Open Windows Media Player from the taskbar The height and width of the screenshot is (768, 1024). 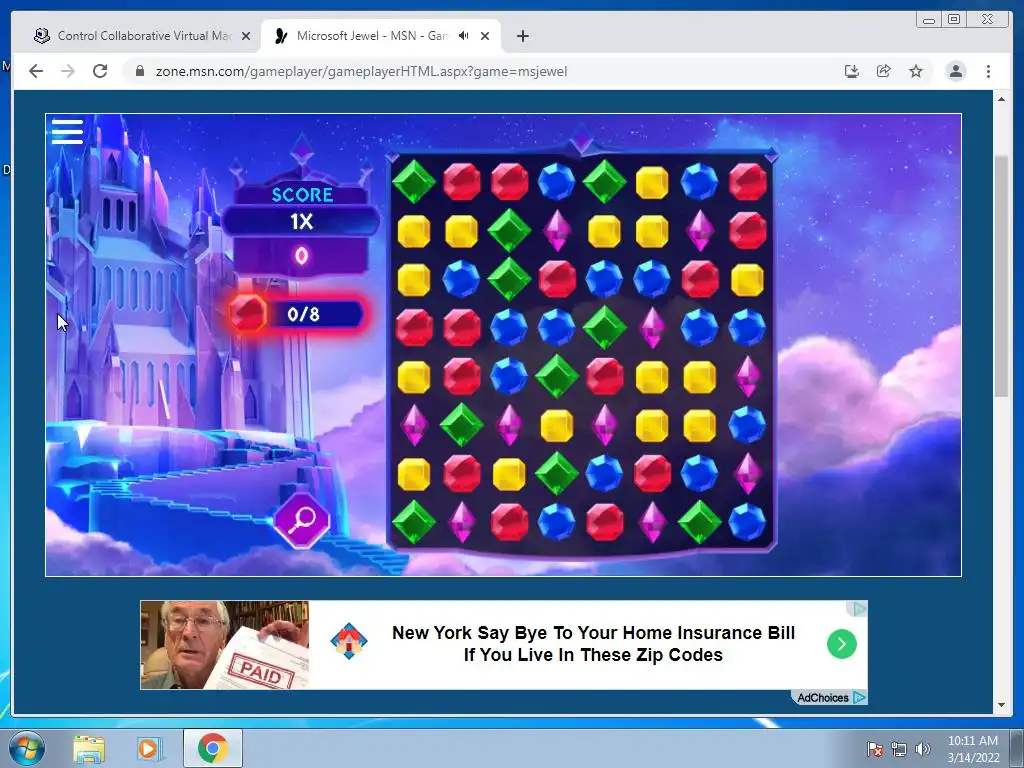(149, 749)
